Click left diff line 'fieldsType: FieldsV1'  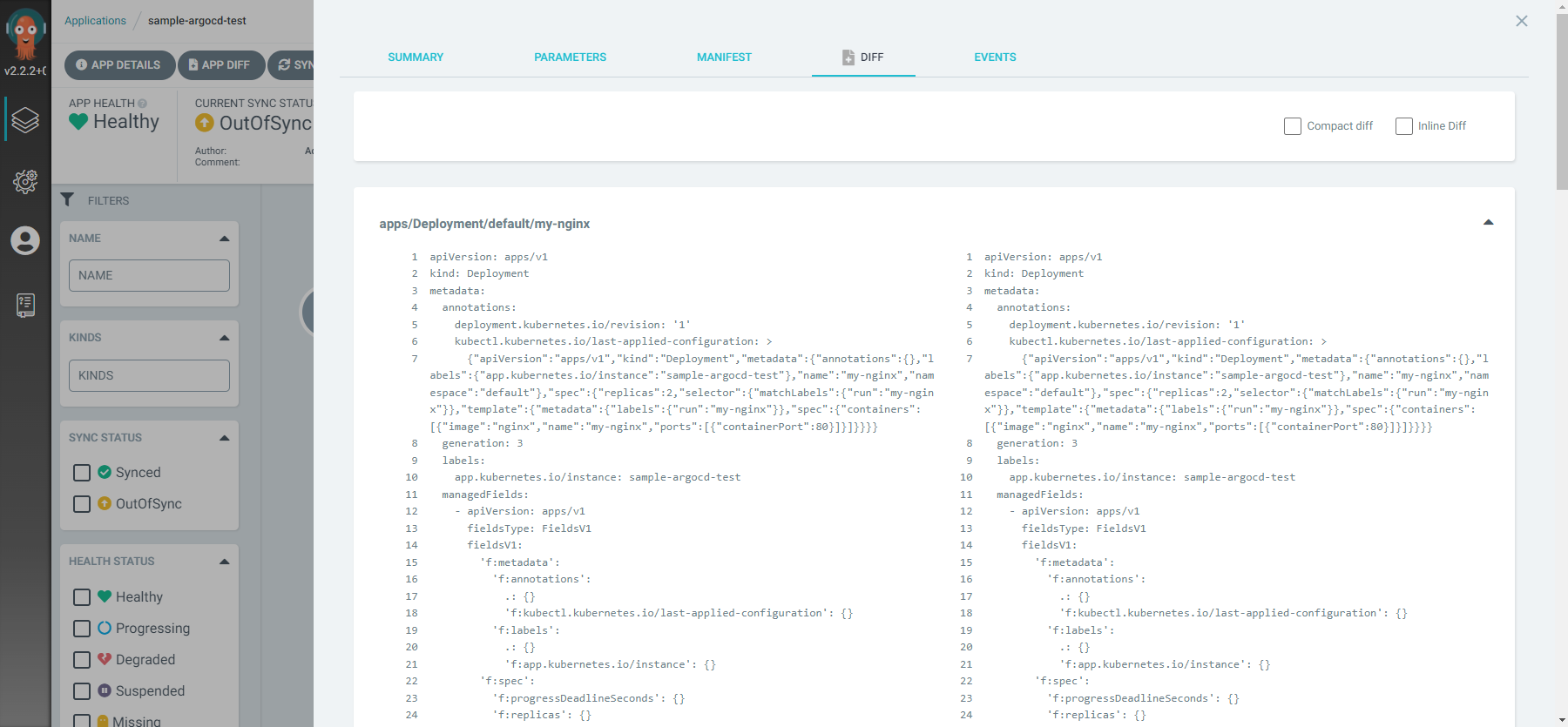(529, 528)
